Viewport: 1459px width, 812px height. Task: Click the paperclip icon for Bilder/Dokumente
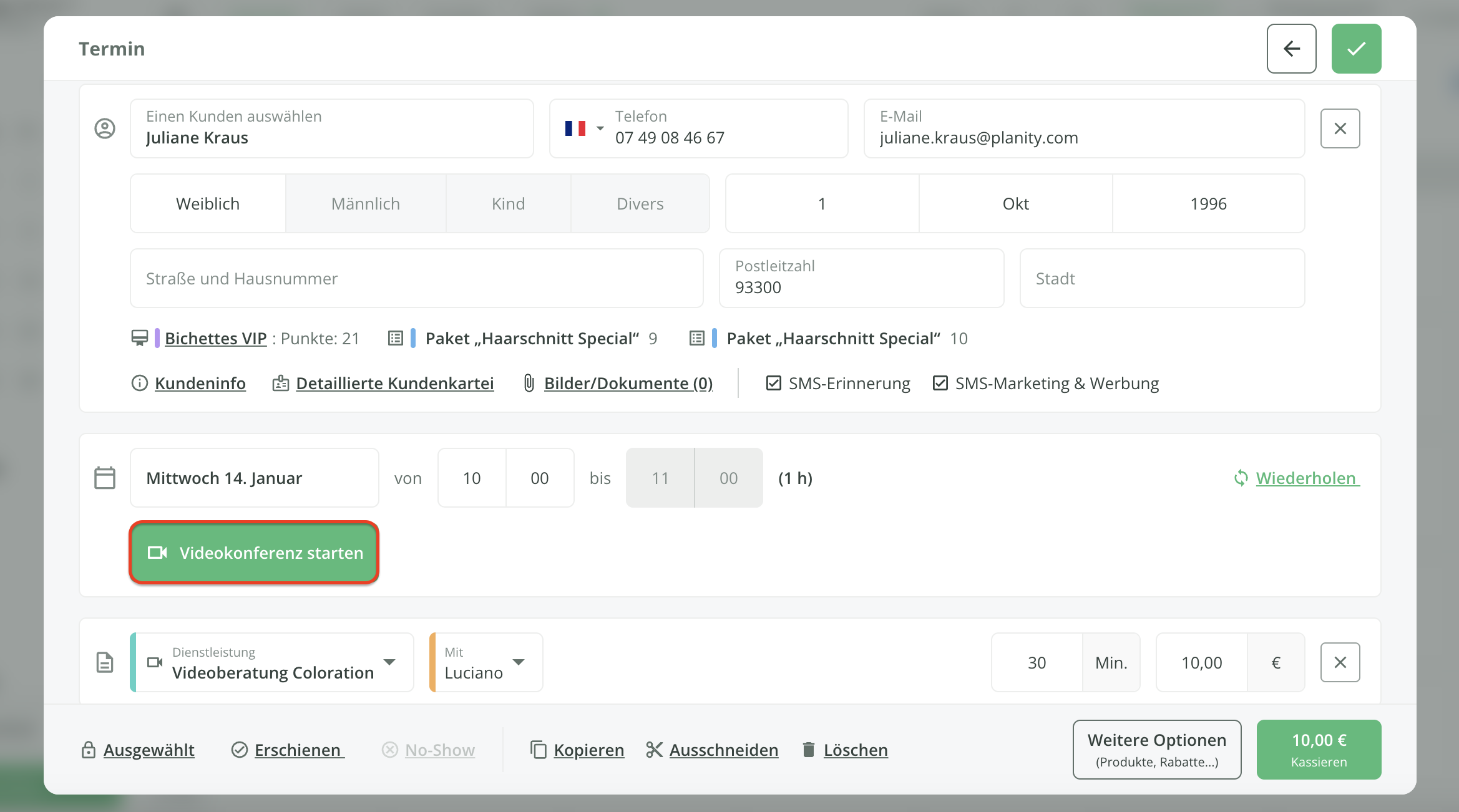tap(529, 383)
